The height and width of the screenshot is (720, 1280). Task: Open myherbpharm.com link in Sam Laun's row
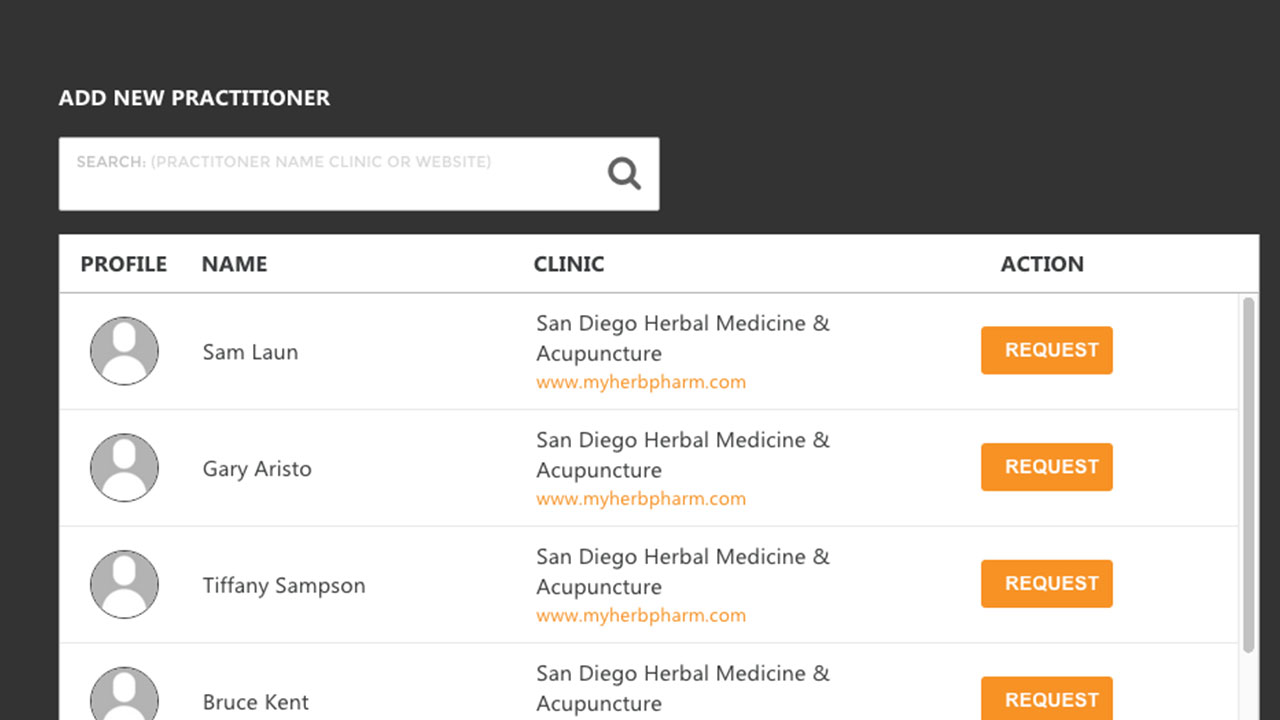click(x=641, y=382)
